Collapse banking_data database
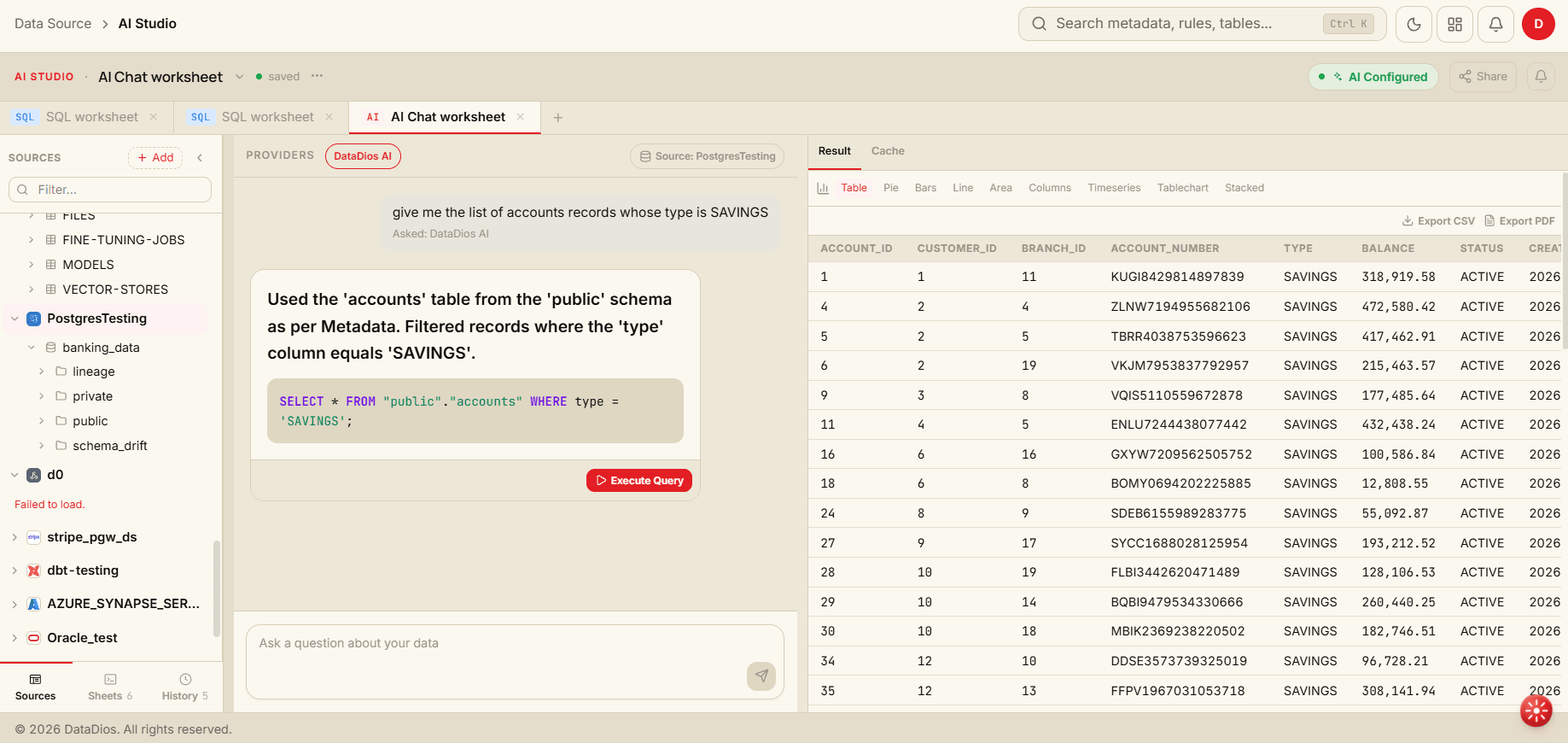 click(x=32, y=348)
